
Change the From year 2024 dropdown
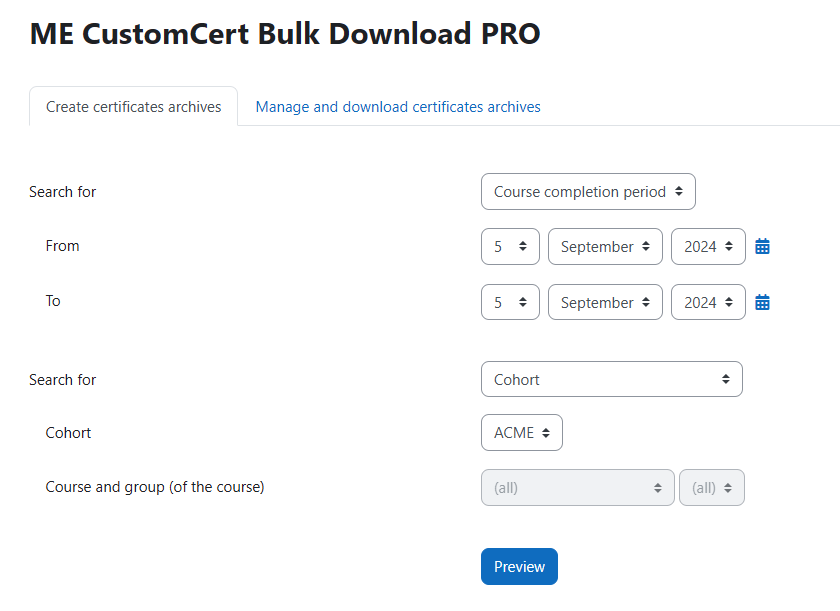(708, 246)
